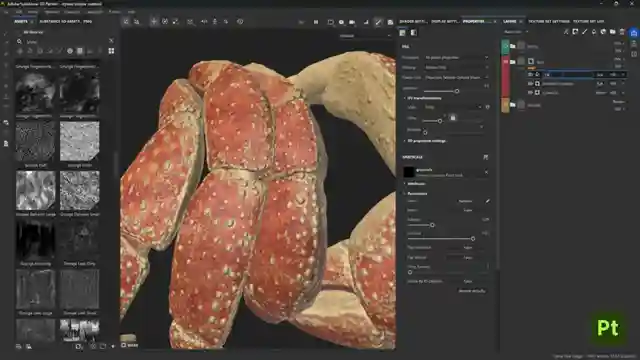
Task: Create a new folder in the Layers panel
Action: [613, 32]
